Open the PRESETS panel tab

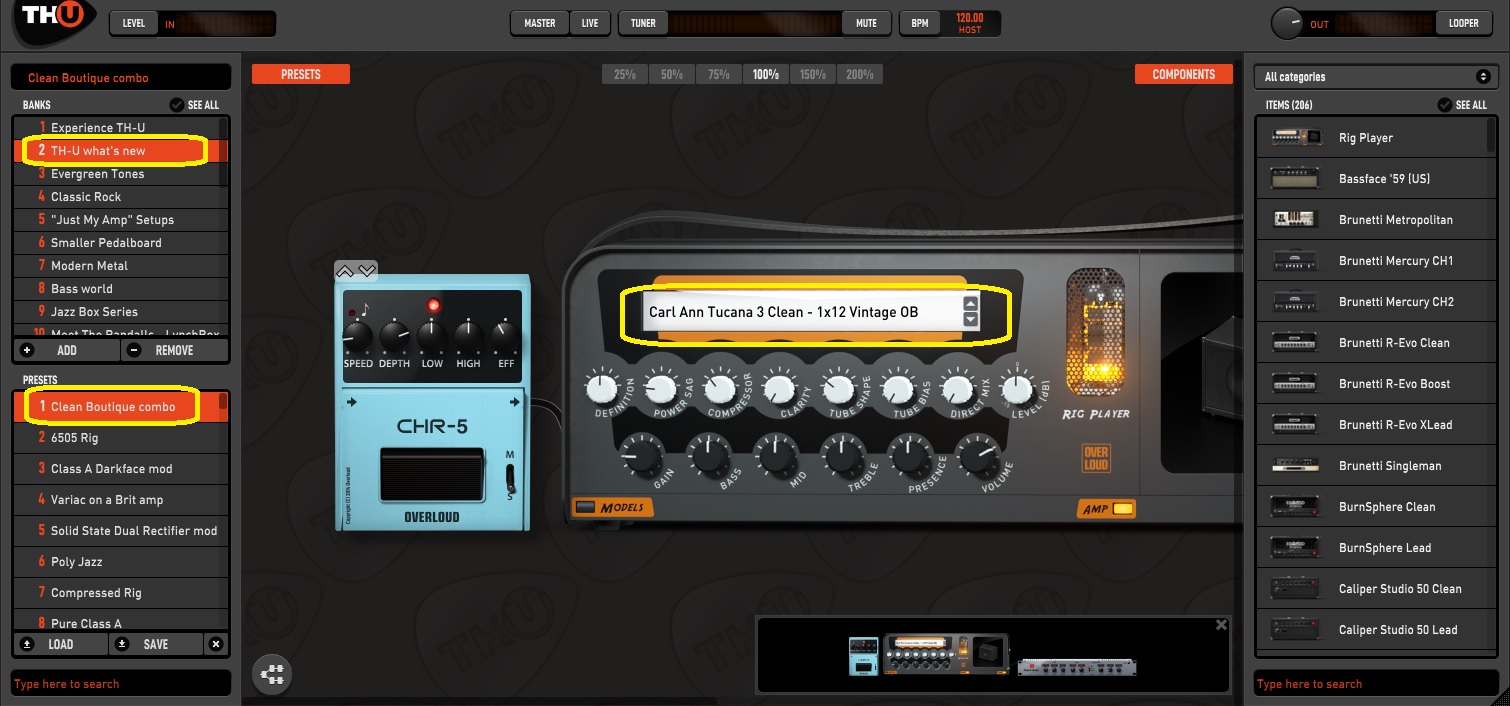click(301, 75)
